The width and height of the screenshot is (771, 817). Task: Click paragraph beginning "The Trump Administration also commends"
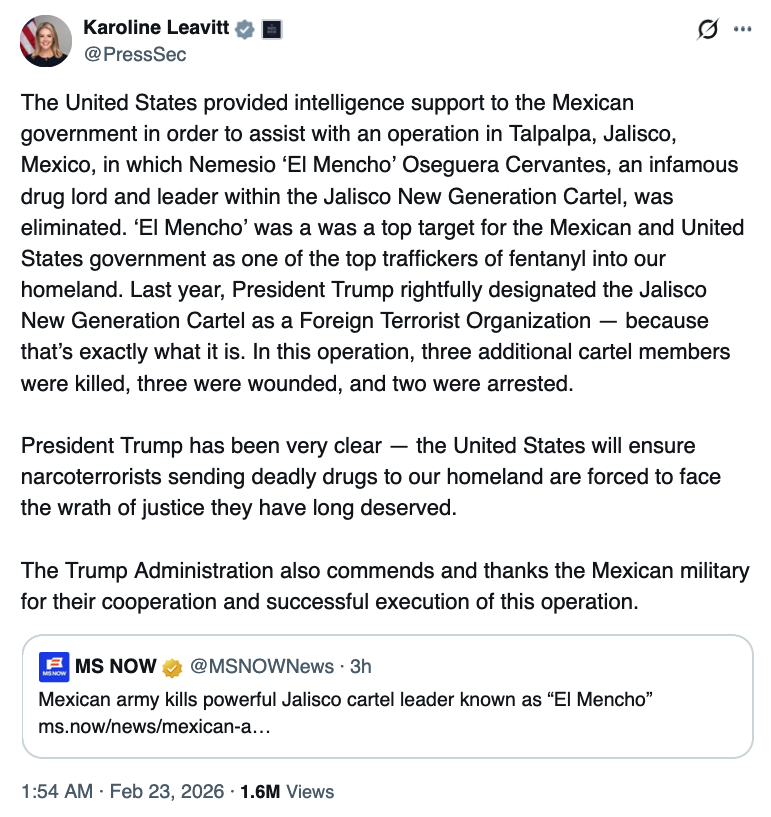coord(384,587)
